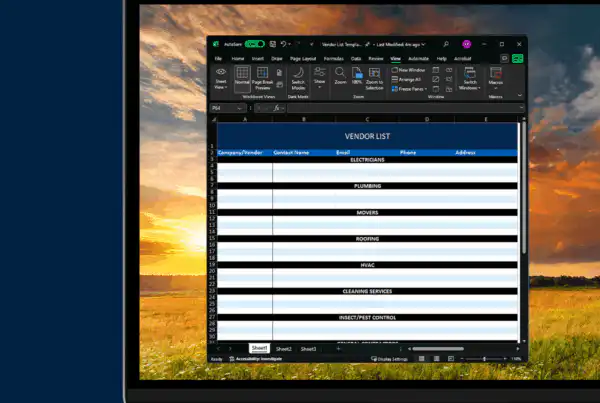Image resolution: width=600 pixels, height=403 pixels.
Task: Click the zoom slider in status bar
Action: coord(484,359)
